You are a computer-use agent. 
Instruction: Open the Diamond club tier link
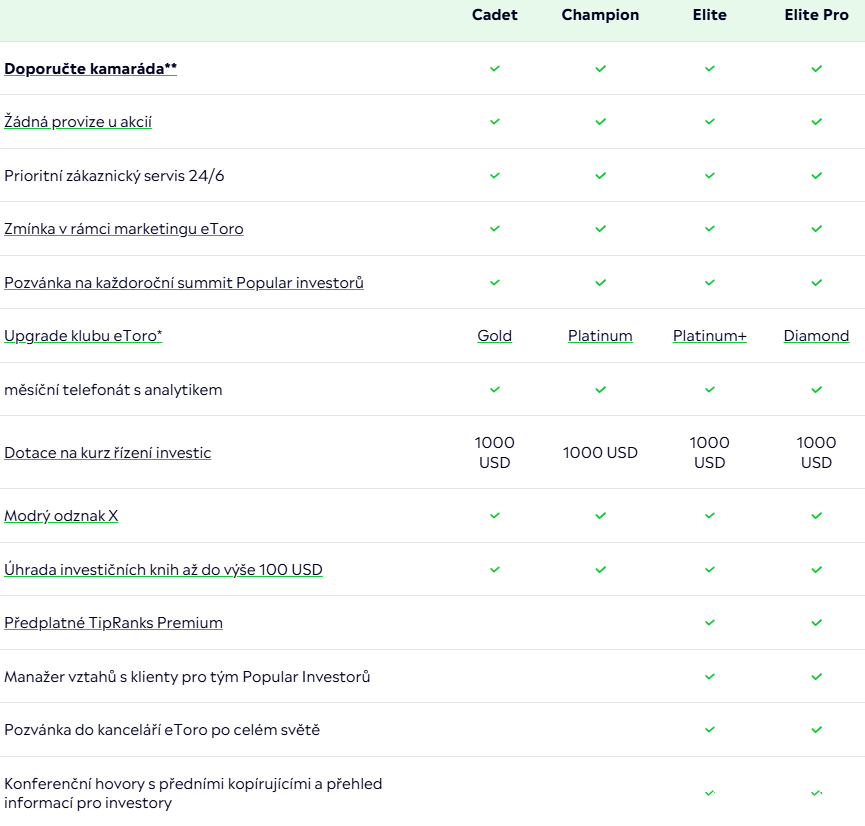(x=816, y=336)
